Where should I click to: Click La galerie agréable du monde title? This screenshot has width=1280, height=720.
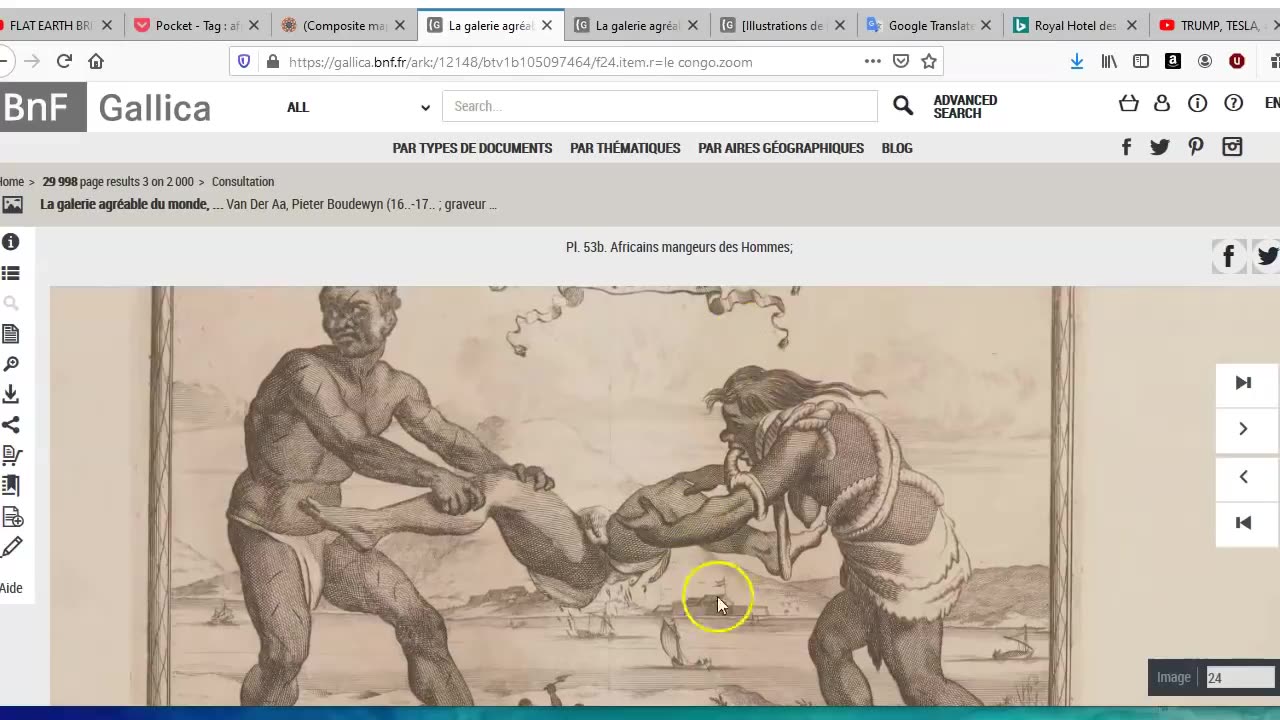pos(124,204)
